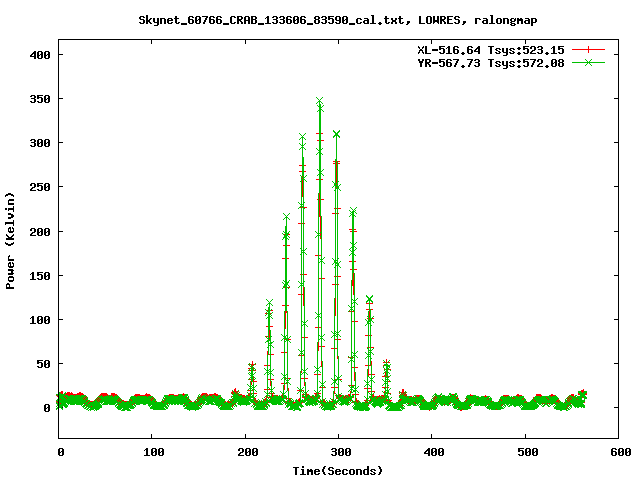Click legend entry YR-567.73 Tsys:572.08

(491, 63)
